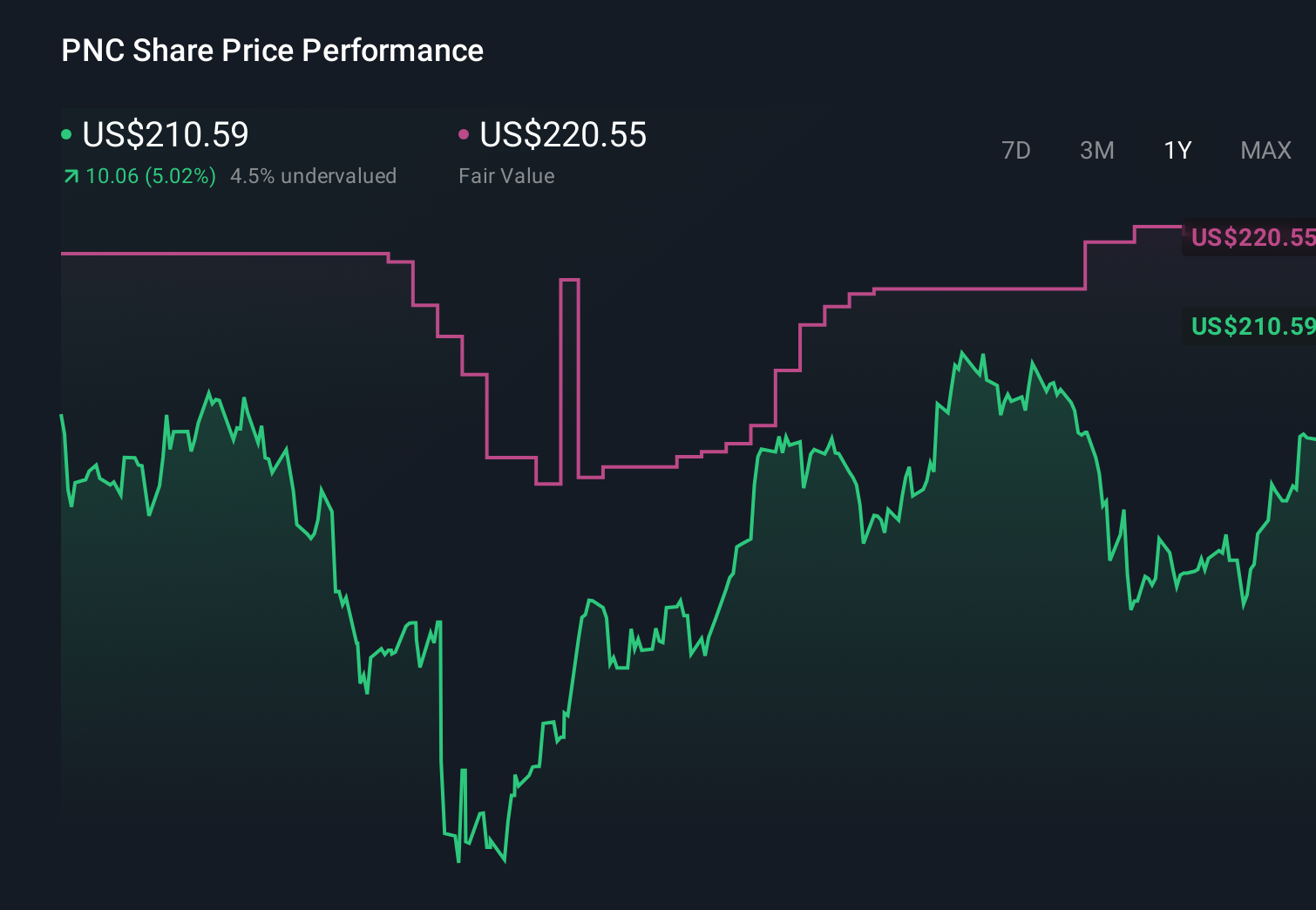Toggle off the 1Y selection
Image resolution: width=1316 pixels, height=910 pixels.
(1177, 150)
